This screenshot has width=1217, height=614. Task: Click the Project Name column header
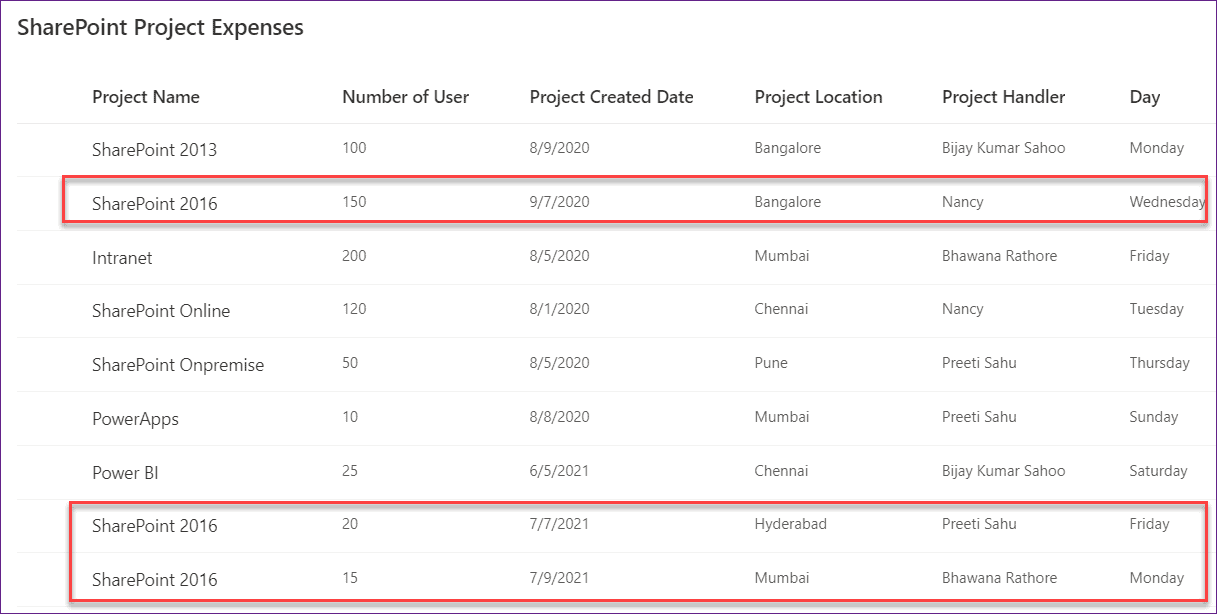coord(146,97)
